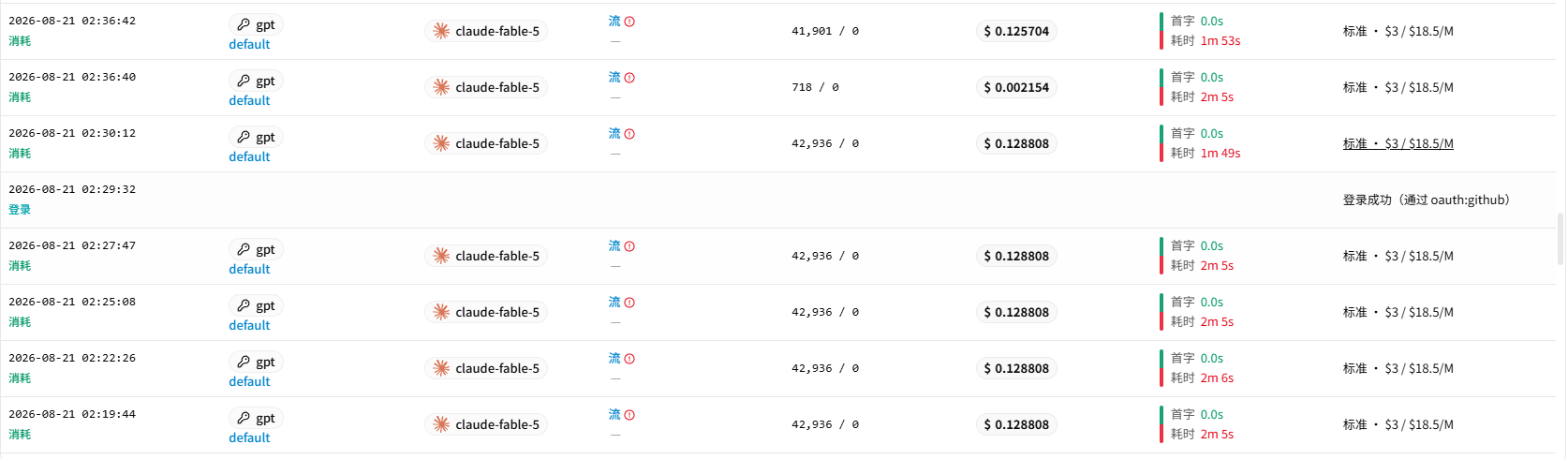Click the red info icon in 02:19:44 row
1568x459 pixels.
(629, 415)
